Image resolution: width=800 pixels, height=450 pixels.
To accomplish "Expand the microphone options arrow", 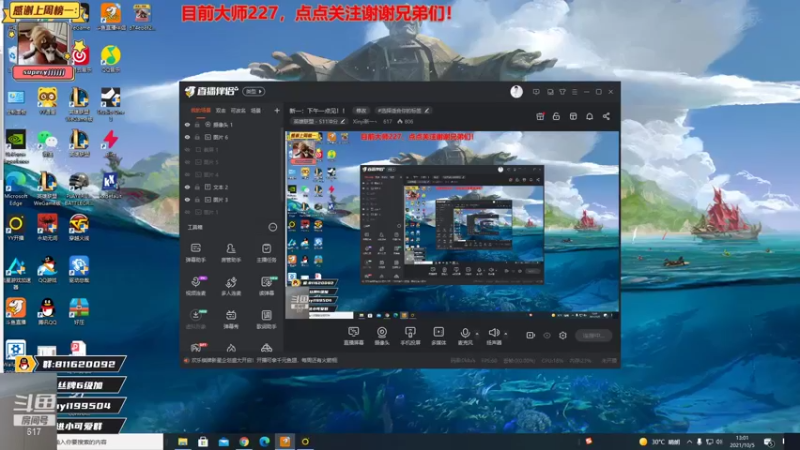I will (477, 334).
